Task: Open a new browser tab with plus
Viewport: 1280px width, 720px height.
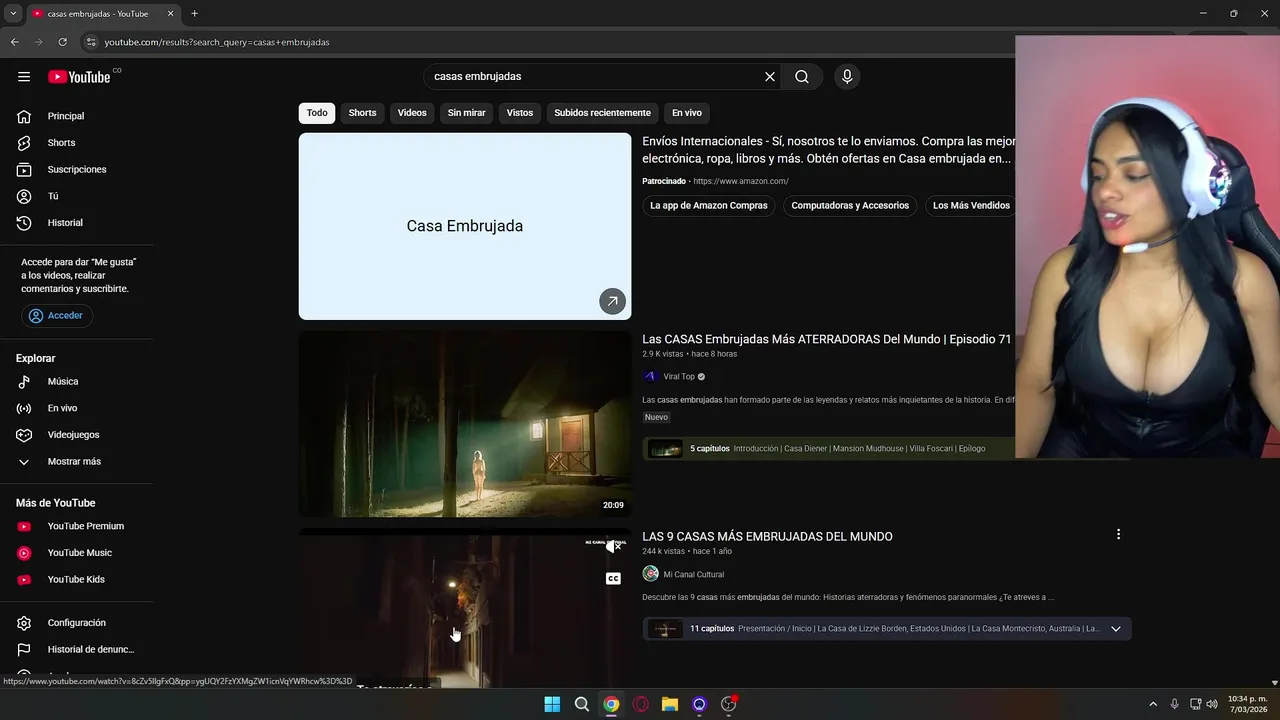Action: 194,14
